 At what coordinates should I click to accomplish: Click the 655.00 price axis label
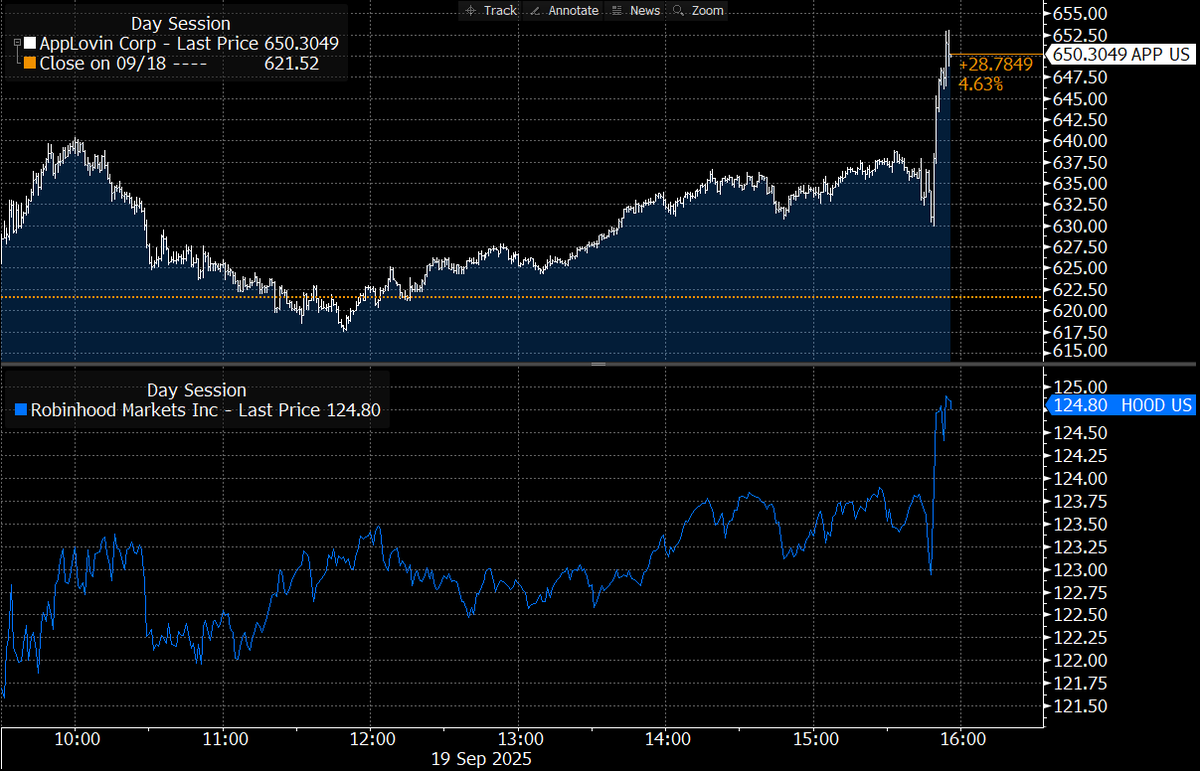(x=1080, y=14)
